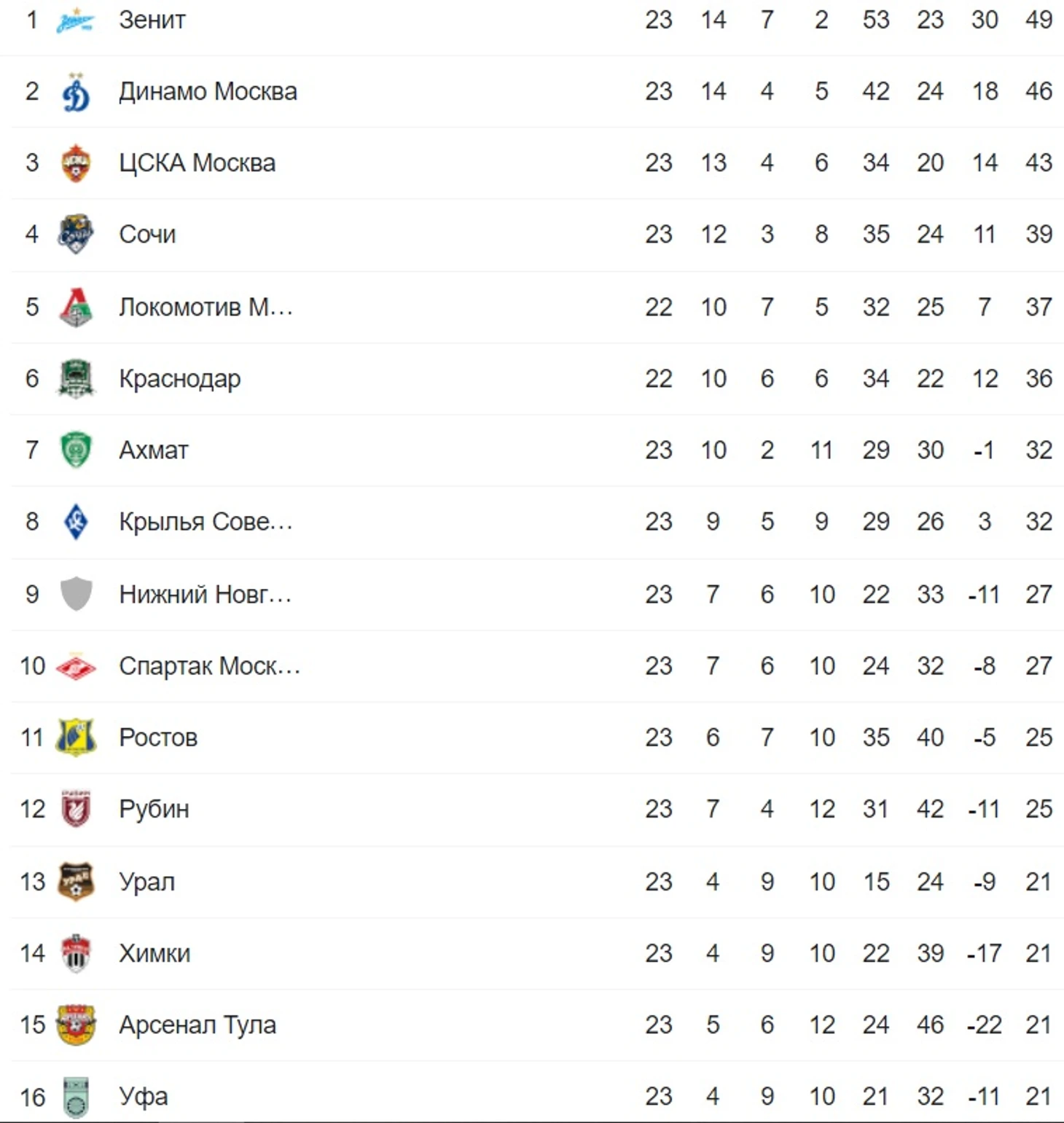
Task: Open the Химки team link
Action: coord(154,953)
